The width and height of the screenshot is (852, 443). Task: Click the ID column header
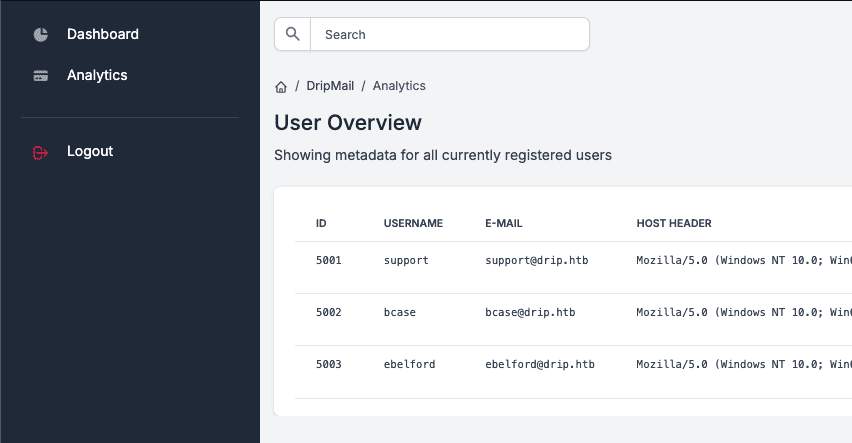(321, 223)
